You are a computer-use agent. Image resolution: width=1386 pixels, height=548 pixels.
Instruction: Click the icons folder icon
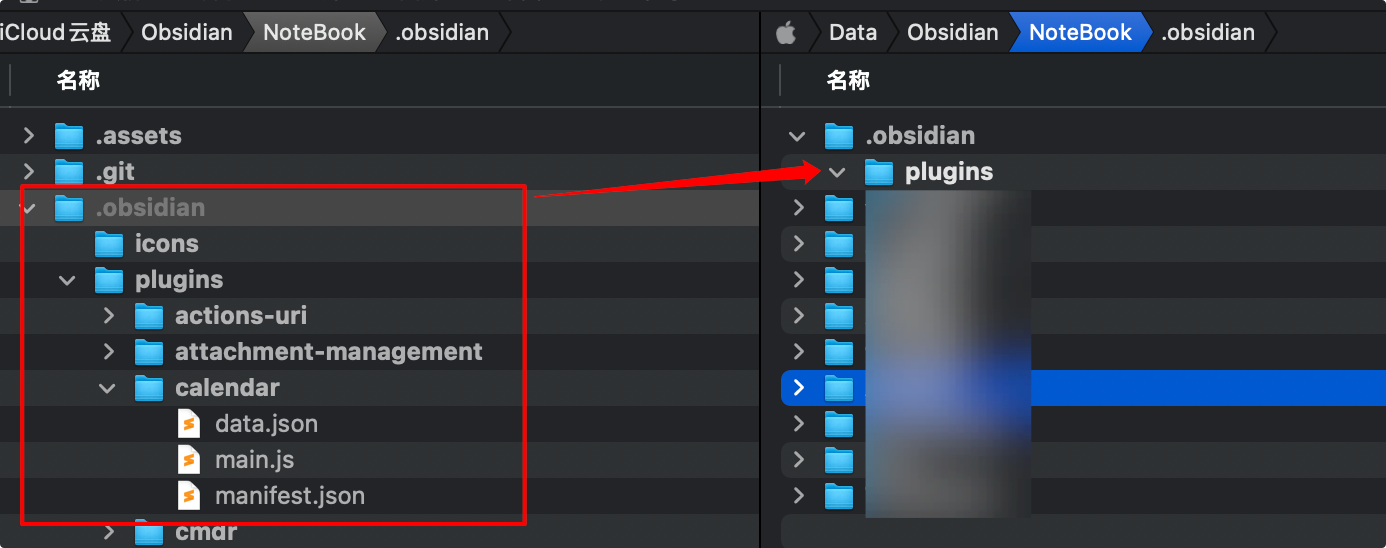109,244
